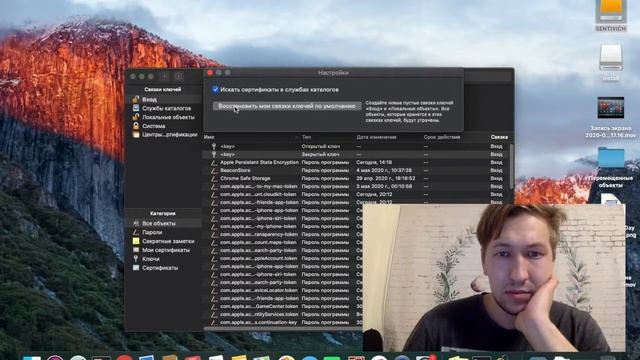
Task: Choose the Сертификаты category icon
Action: [x=136, y=268]
